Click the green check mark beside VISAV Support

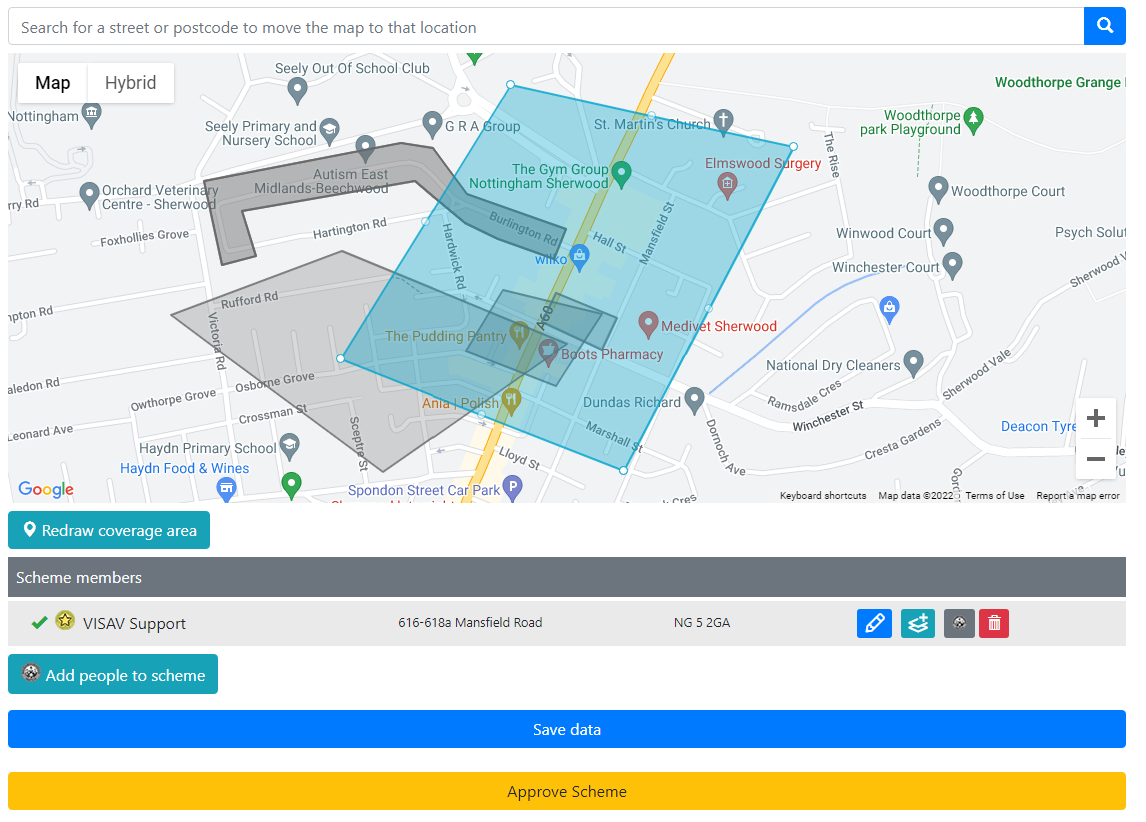pos(39,623)
